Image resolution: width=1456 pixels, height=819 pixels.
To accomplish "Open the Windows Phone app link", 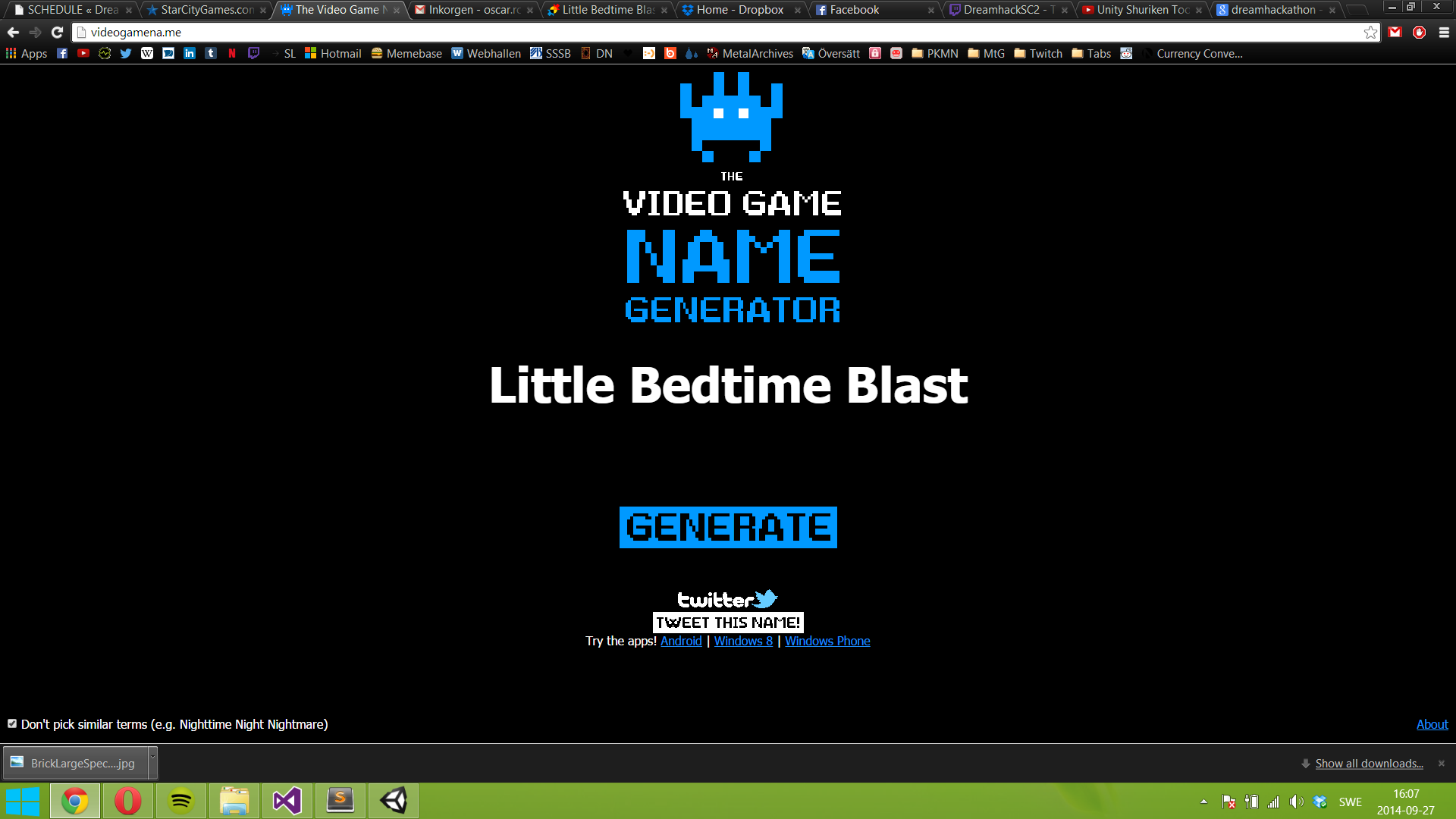I will [827, 641].
